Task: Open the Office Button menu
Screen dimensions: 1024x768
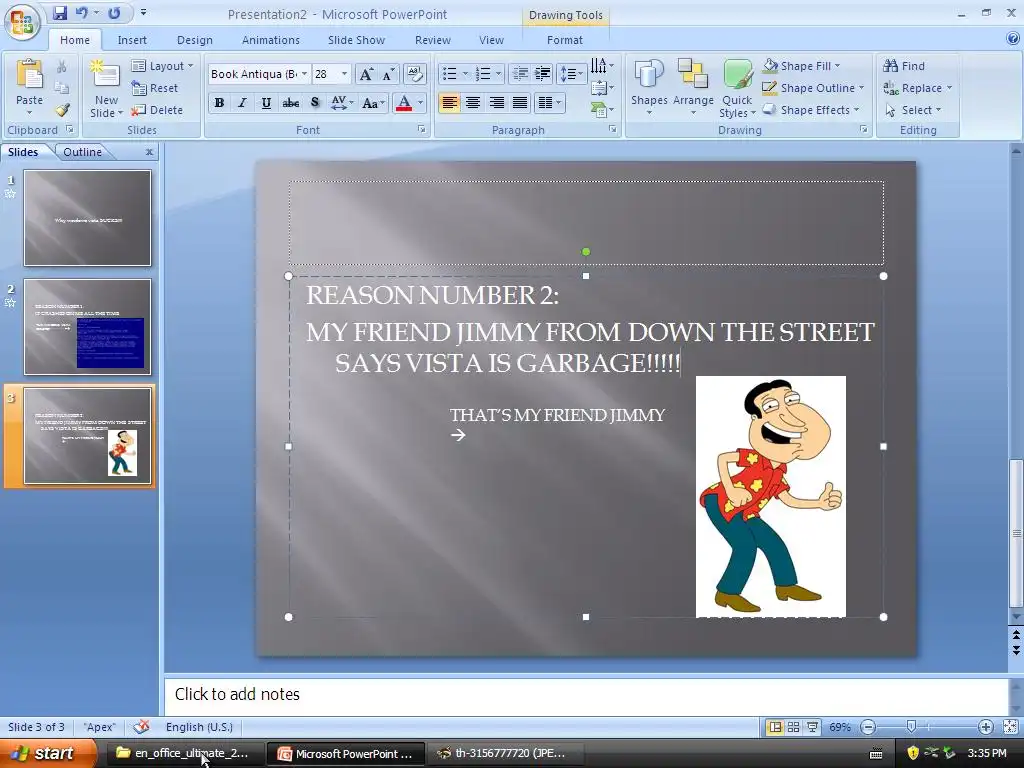Action: point(22,22)
